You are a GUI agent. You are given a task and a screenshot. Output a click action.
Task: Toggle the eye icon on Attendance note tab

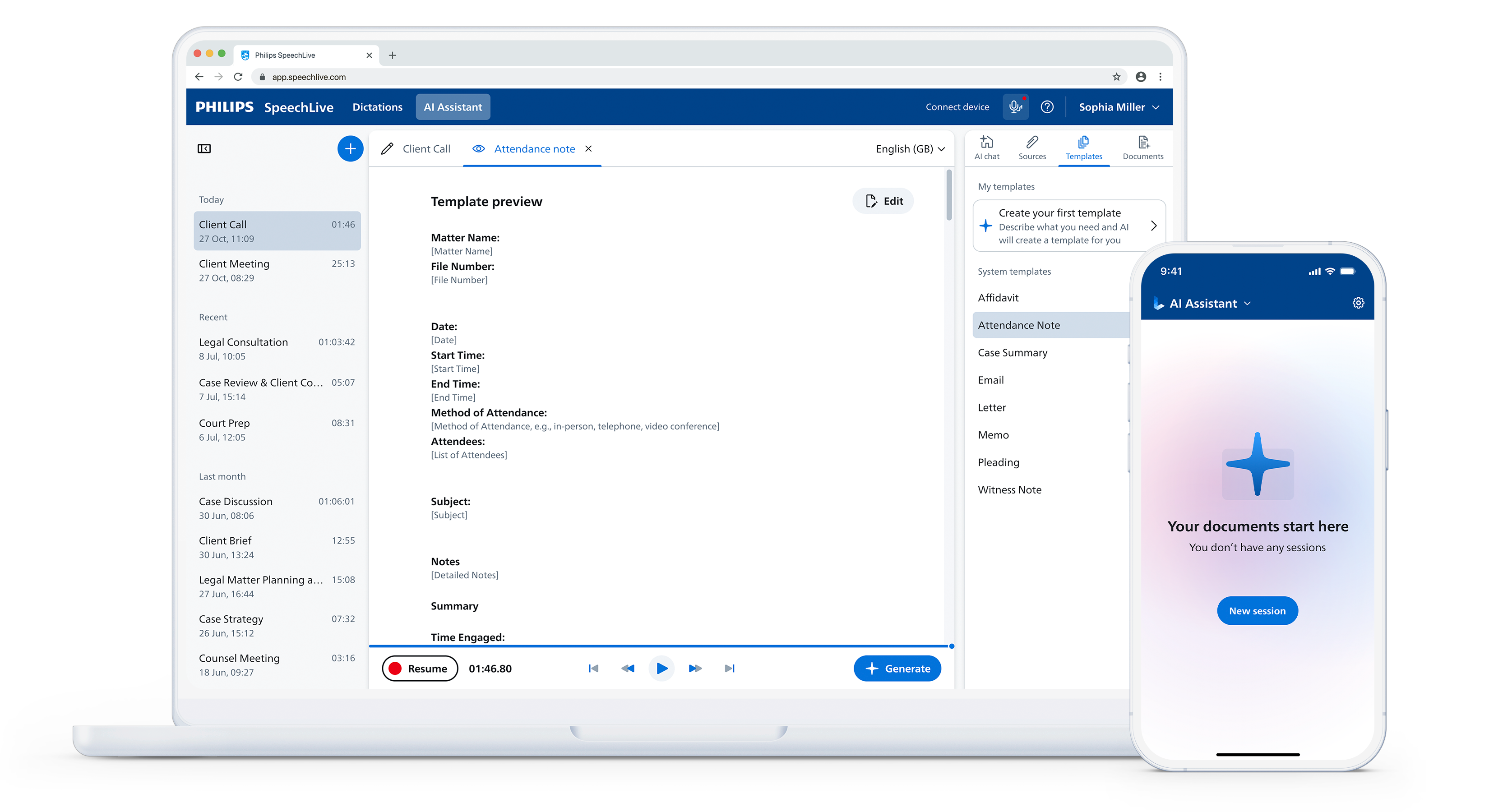pos(478,148)
